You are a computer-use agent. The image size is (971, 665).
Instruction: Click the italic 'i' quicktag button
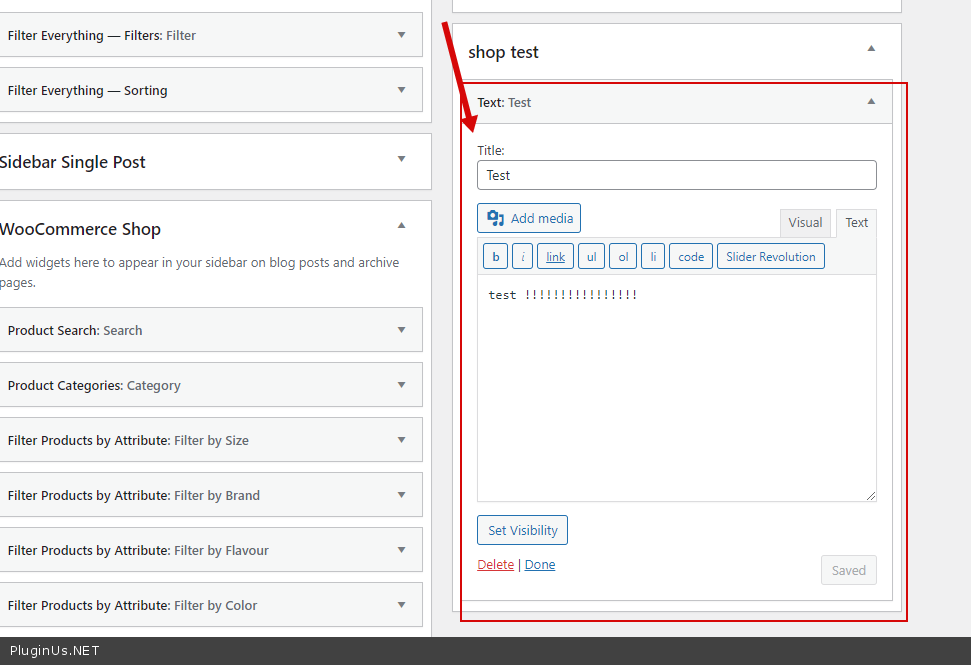[x=522, y=257]
